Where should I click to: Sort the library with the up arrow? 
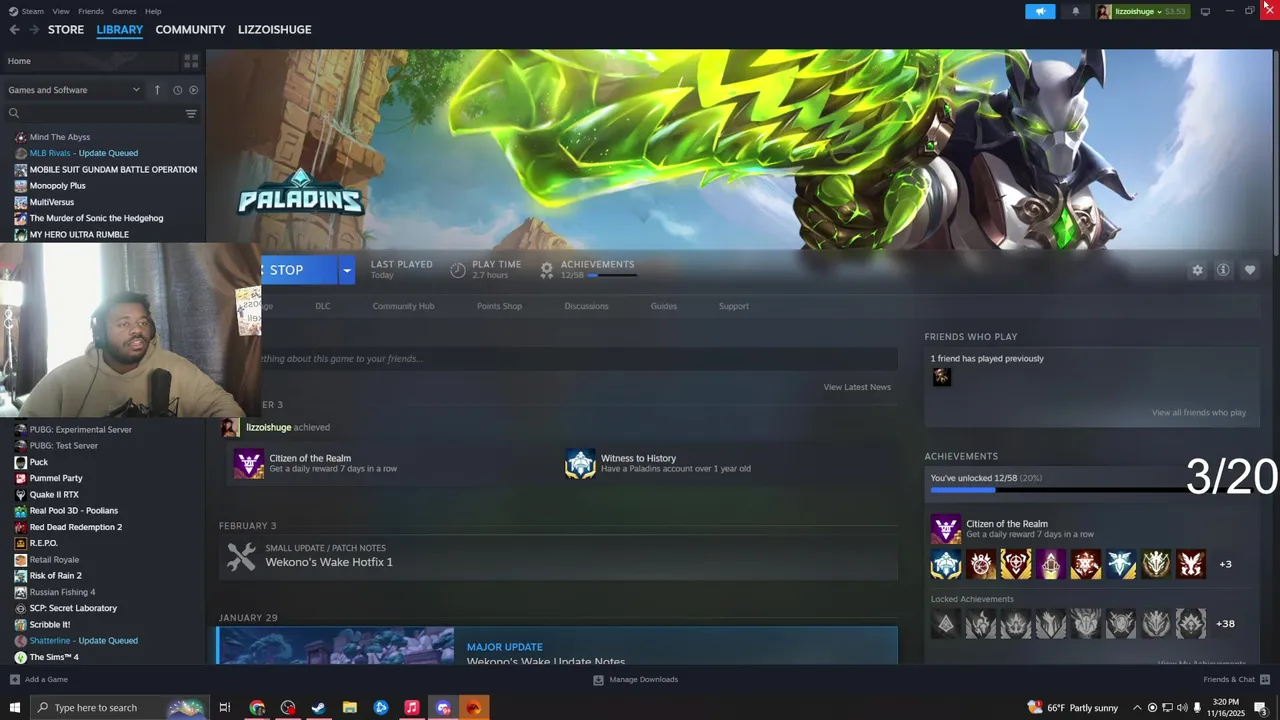pos(157,90)
